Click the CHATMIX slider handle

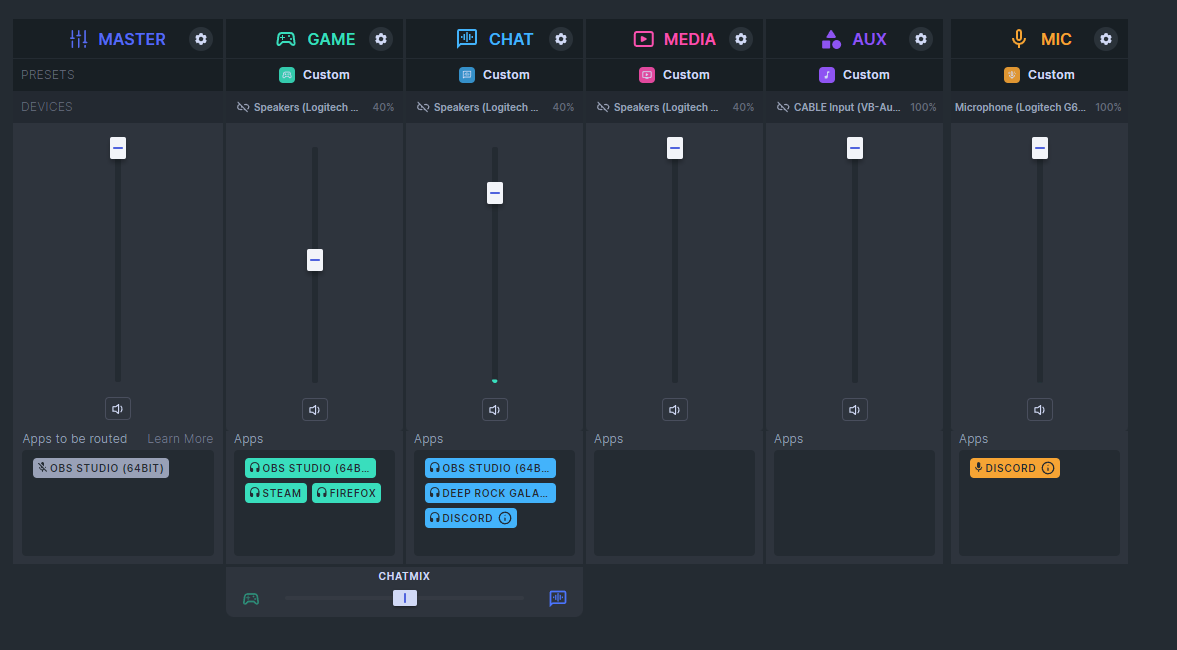405,598
